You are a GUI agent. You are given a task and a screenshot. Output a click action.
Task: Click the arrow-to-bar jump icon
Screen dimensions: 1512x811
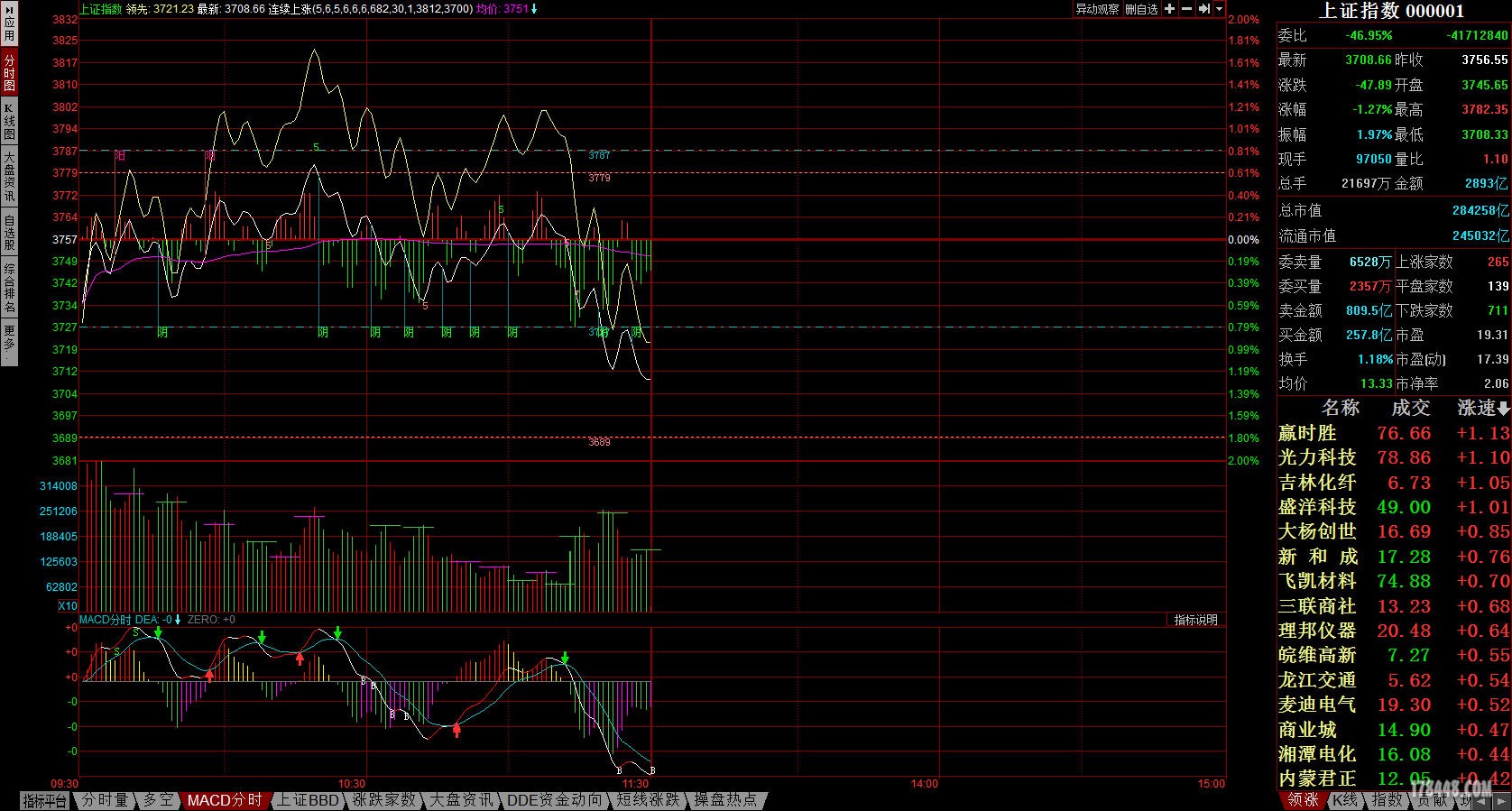pyautogui.click(x=1204, y=9)
